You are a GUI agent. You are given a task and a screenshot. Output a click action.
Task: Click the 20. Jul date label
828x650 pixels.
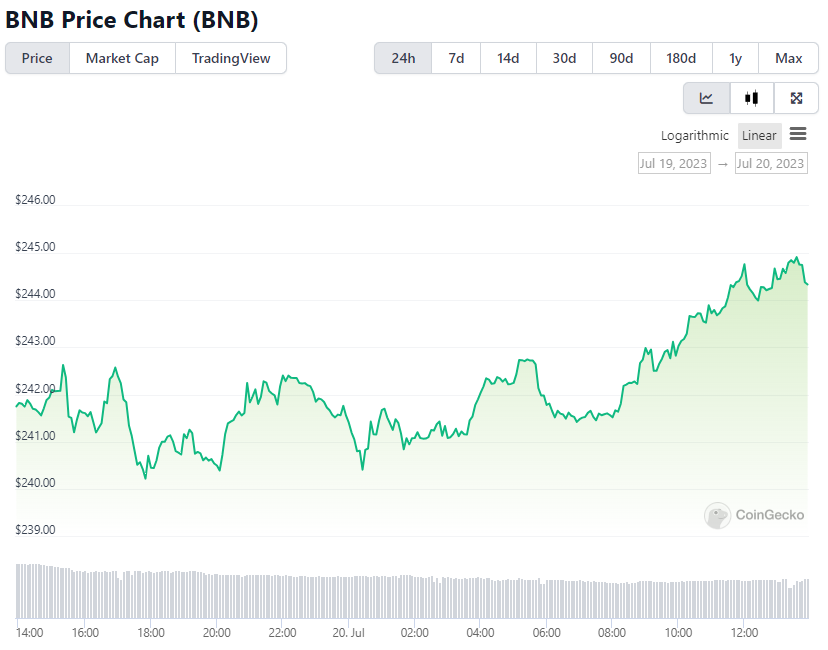(x=349, y=633)
